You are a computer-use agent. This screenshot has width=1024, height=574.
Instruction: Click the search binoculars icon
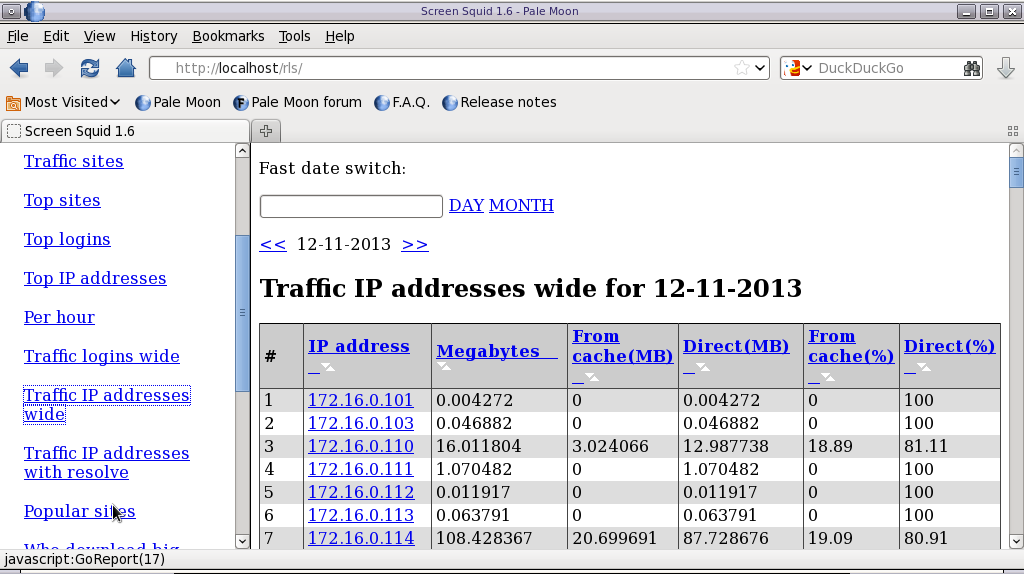click(972, 68)
